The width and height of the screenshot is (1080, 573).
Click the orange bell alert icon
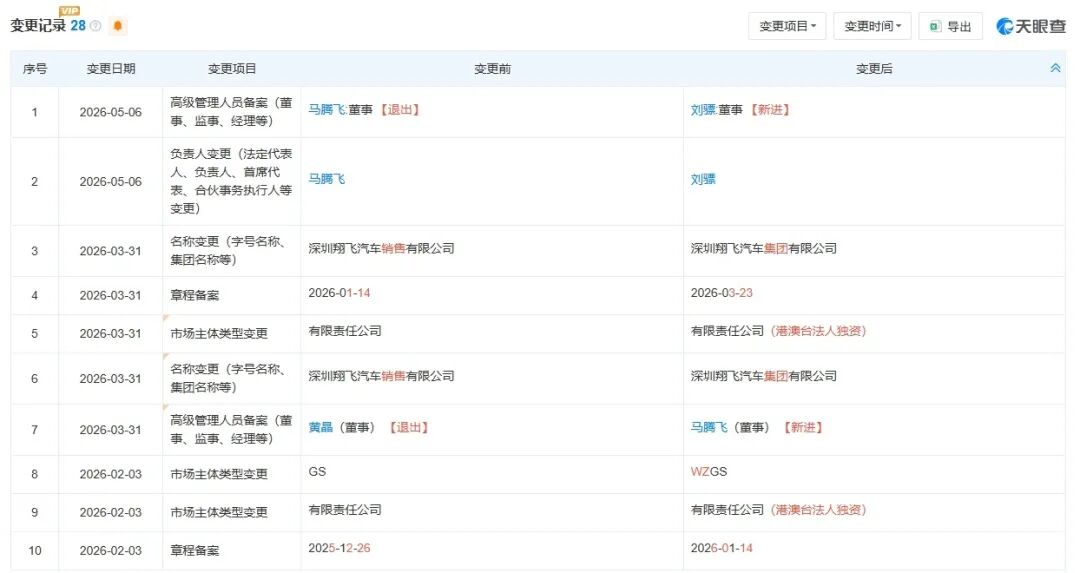(118, 26)
